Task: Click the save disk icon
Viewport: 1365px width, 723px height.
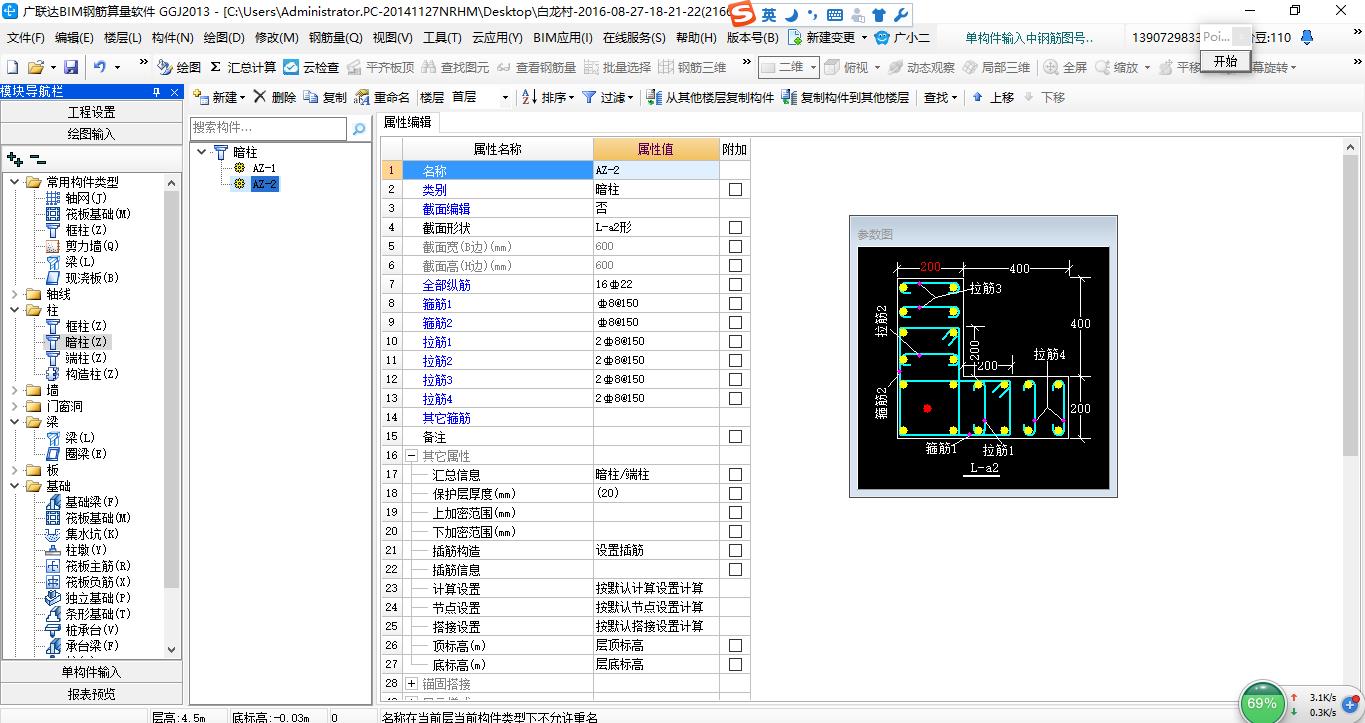Action: point(71,67)
